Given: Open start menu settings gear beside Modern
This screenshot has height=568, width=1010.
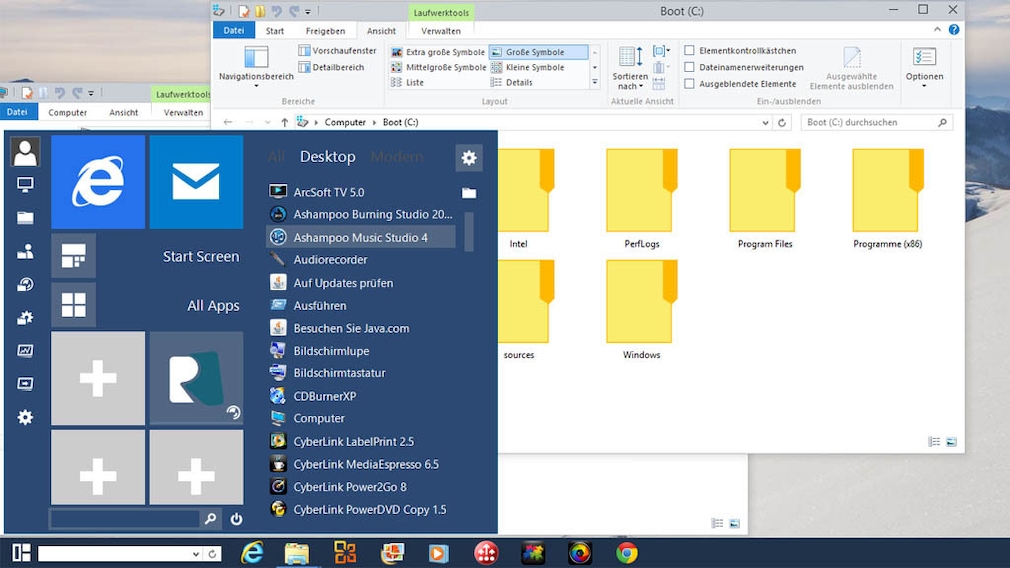Looking at the screenshot, I should pyautogui.click(x=469, y=157).
